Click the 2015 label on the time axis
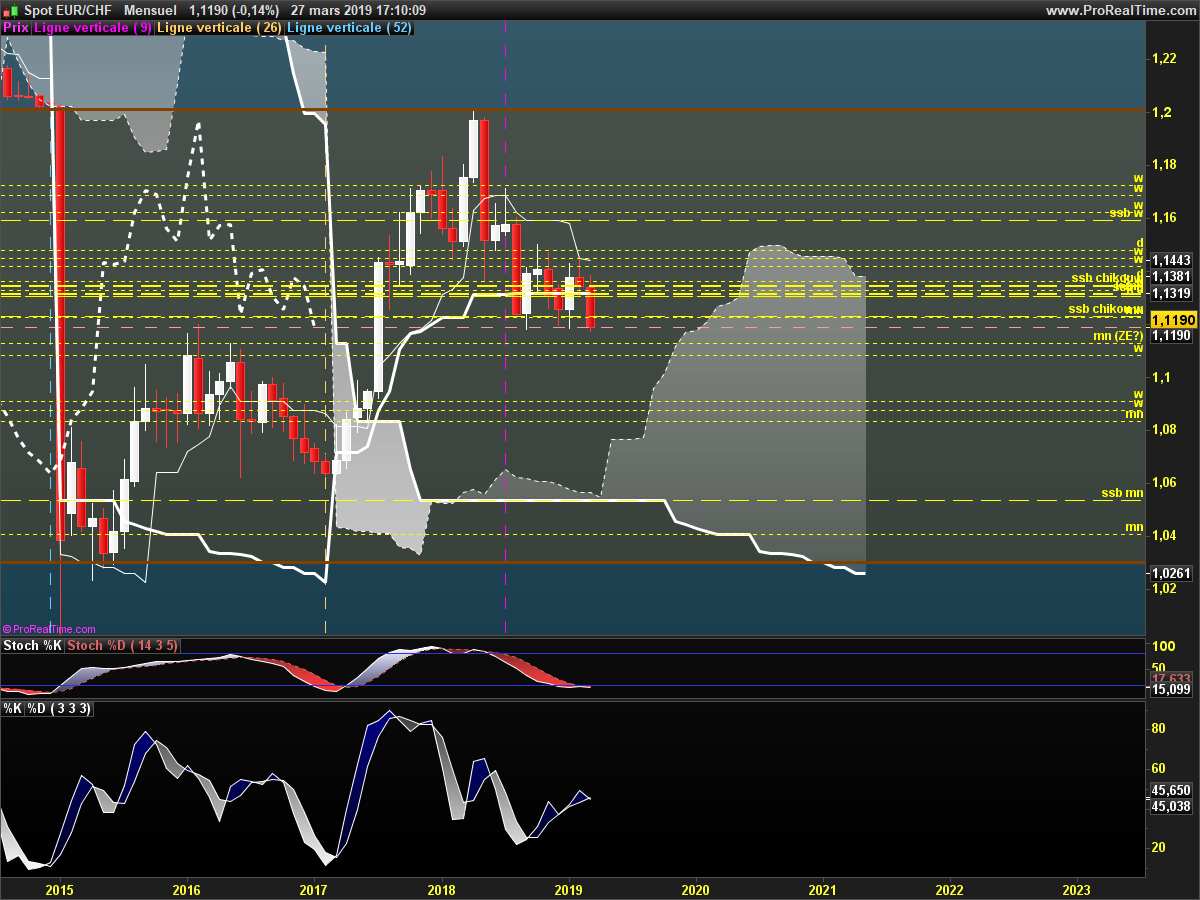 (60, 889)
